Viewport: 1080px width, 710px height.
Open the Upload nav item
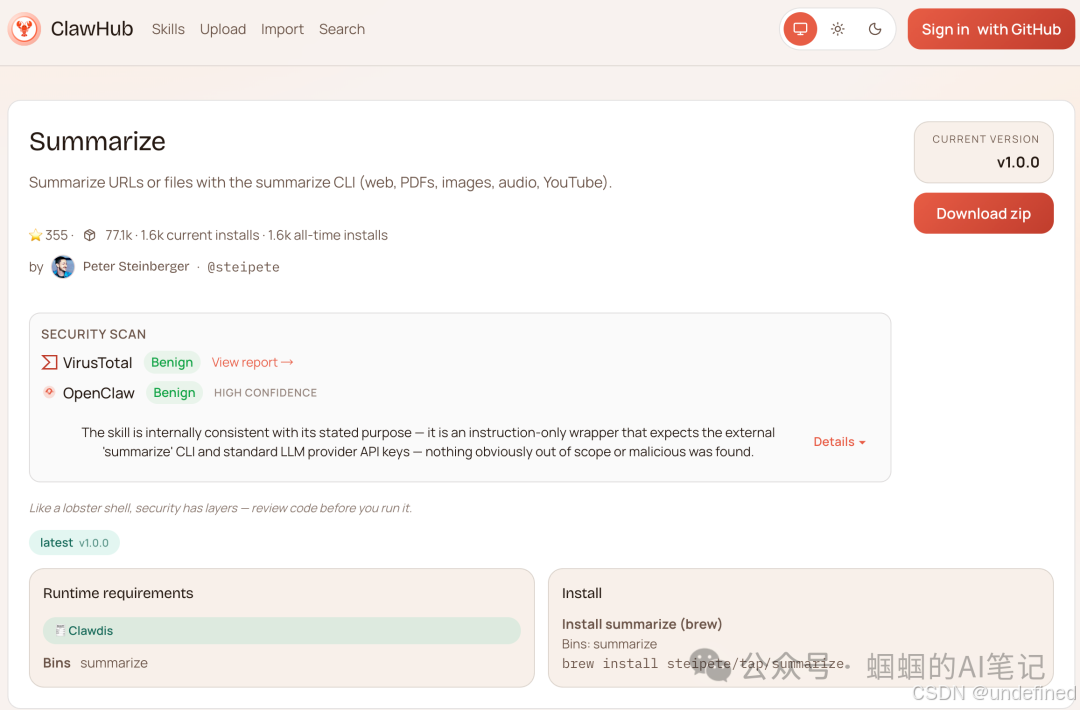pos(222,29)
